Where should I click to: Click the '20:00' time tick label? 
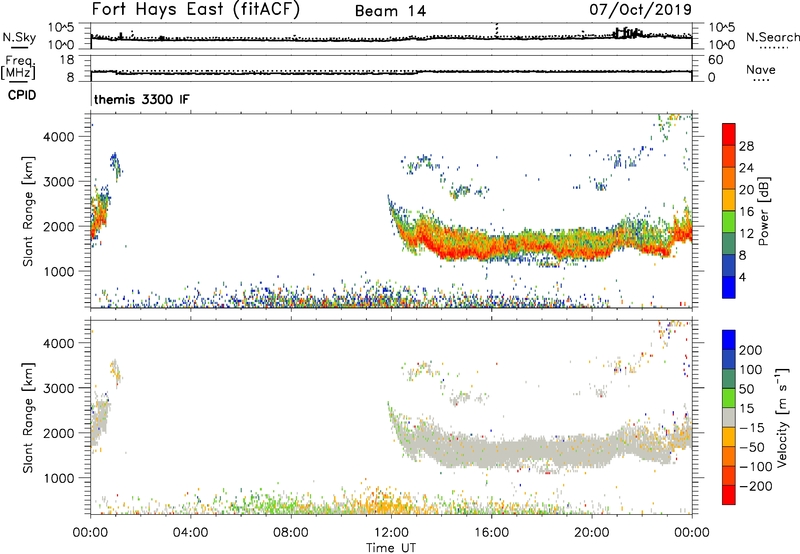(591, 533)
